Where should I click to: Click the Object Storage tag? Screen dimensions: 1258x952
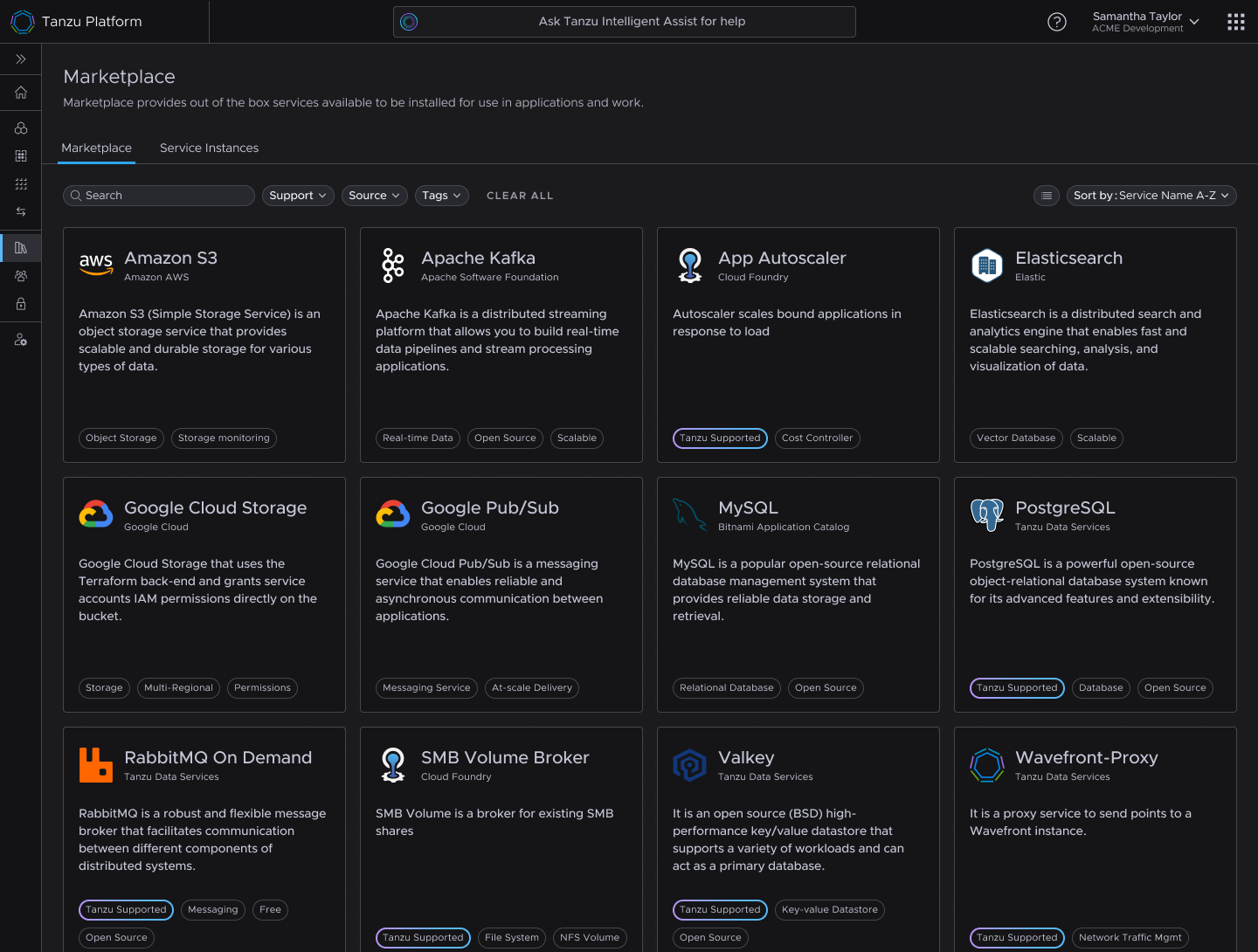pos(121,438)
